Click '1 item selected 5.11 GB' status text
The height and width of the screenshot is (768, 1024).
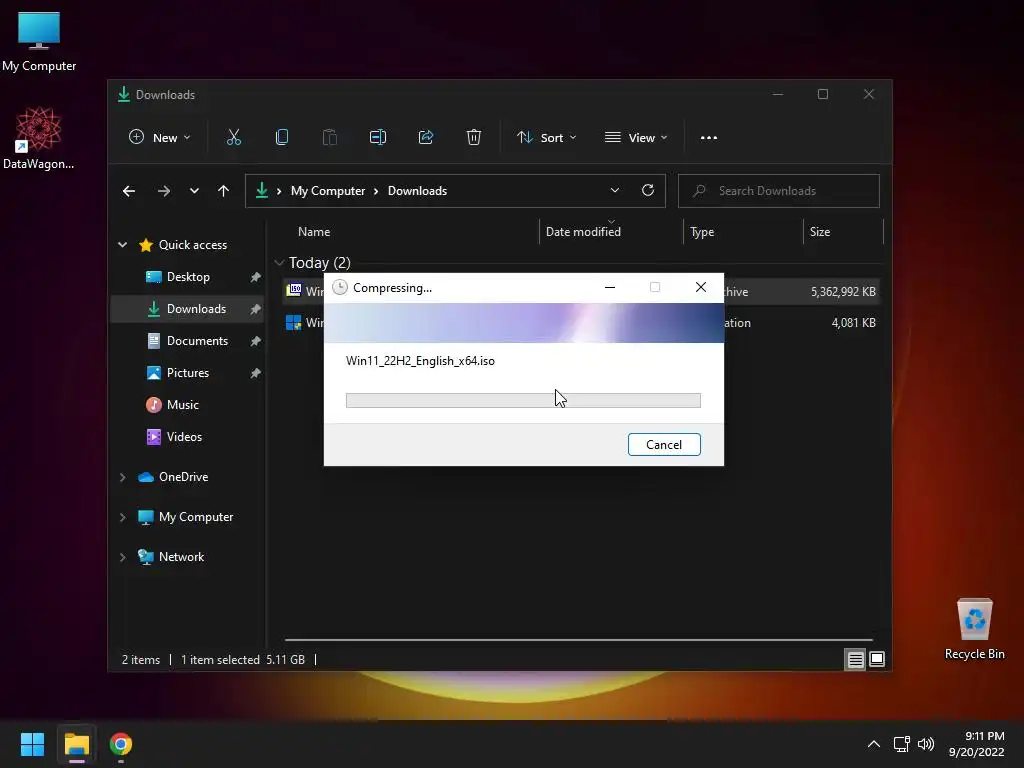243,660
